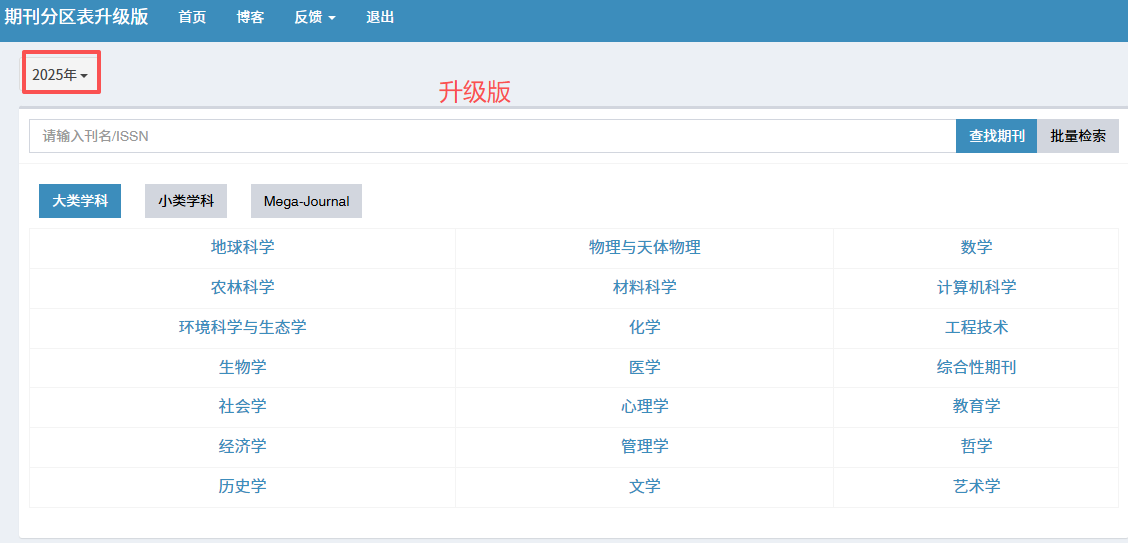Open the 地球科学 category link
The image size is (1128, 543).
point(242,248)
